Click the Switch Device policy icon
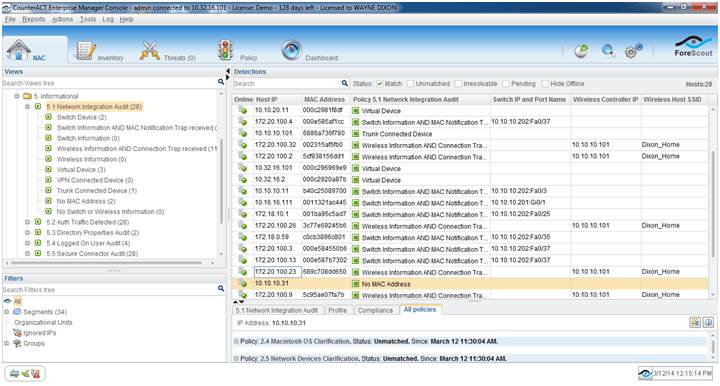The image size is (720, 386). (48, 117)
